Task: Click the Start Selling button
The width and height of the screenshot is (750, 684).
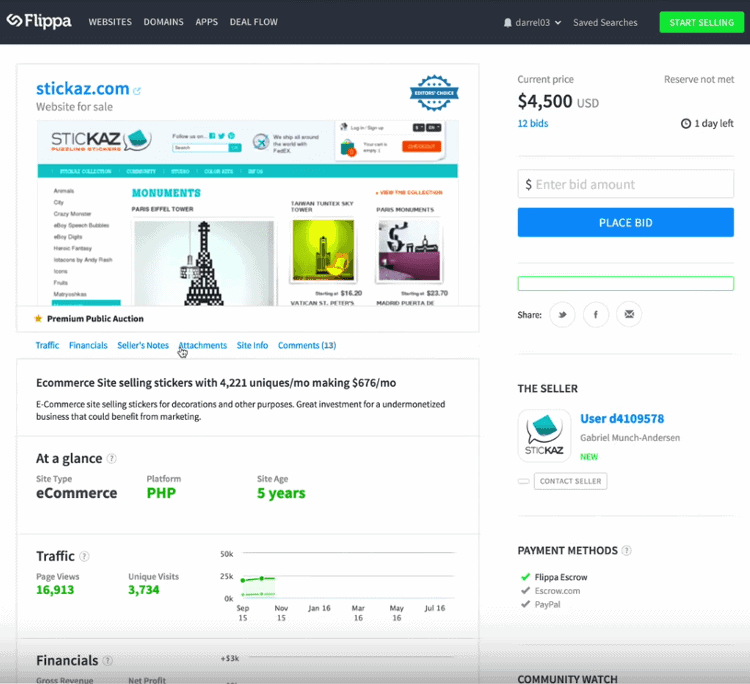Action: [x=701, y=22]
